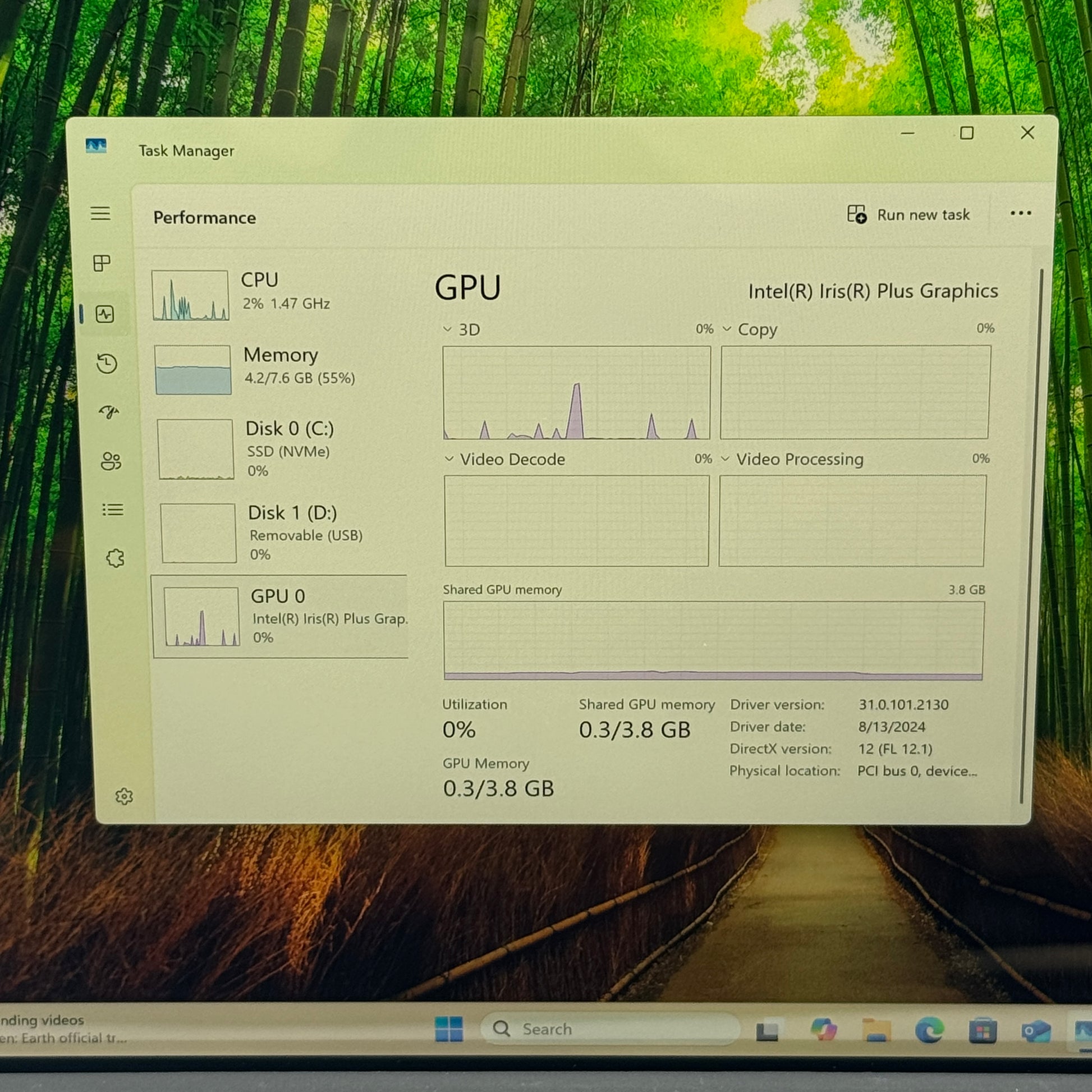Click the 4.2/7.6 GB (55%) memory text
The width and height of the screenshot is (1092, 1092).
[300, 378]
